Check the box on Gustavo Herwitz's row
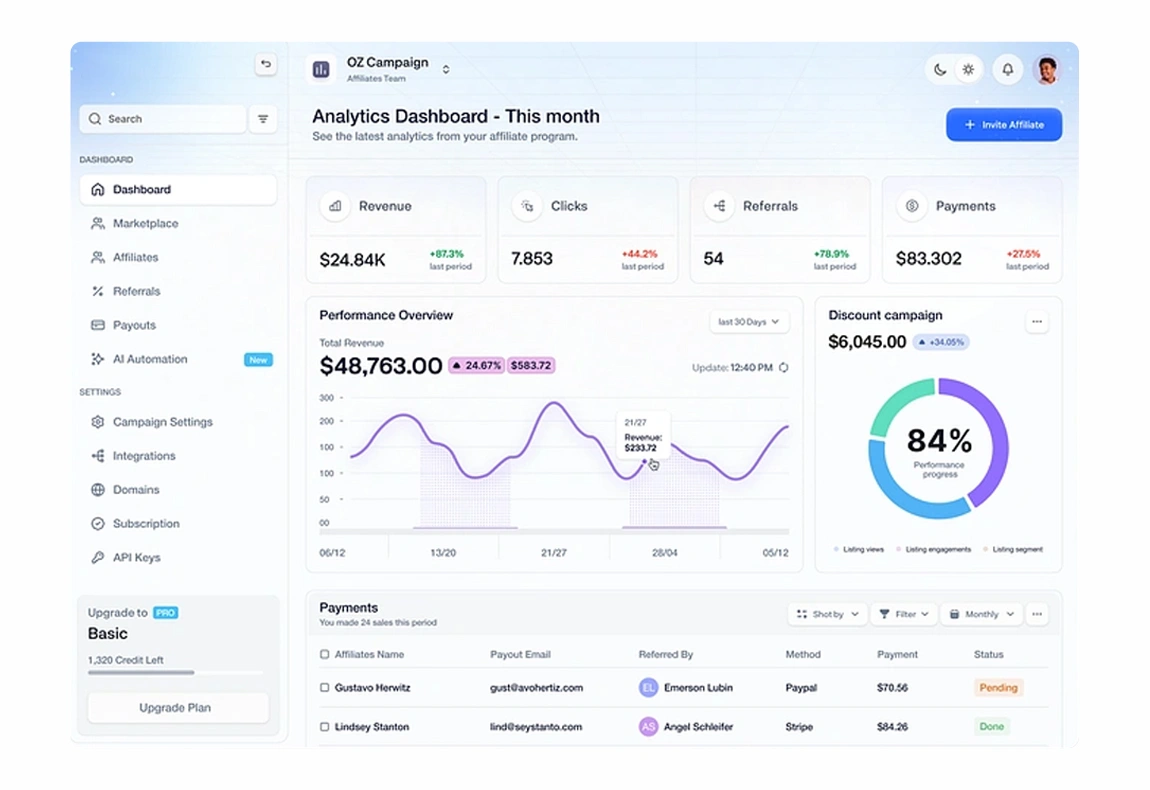1150x790 pixels. (322, 688)
